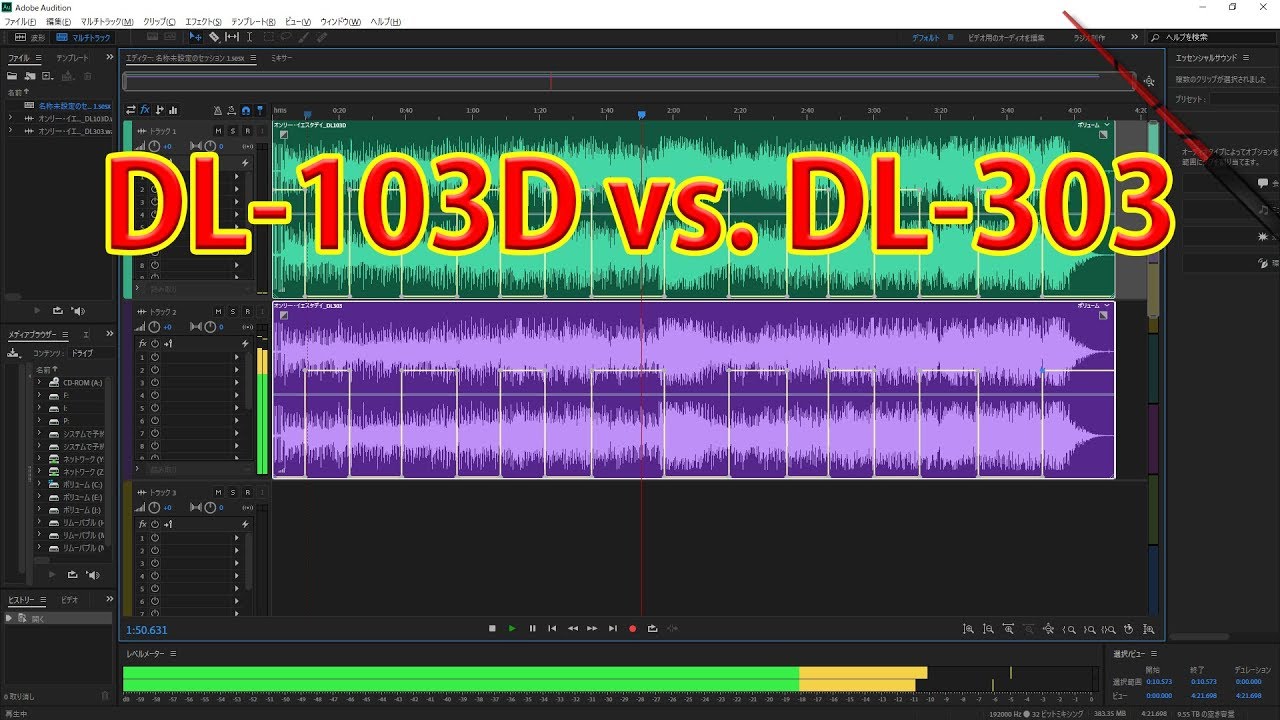Arm Track 2 for record with R button
The width and height of the screenshot is (1280, 720).
coord(246,312)
